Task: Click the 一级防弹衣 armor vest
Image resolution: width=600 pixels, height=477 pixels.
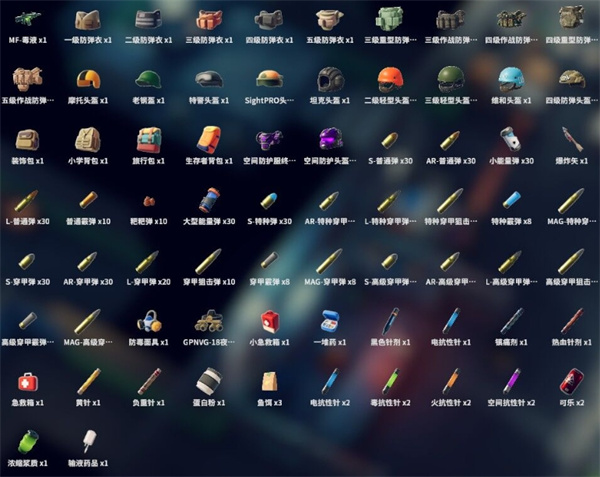Action: 88,20
